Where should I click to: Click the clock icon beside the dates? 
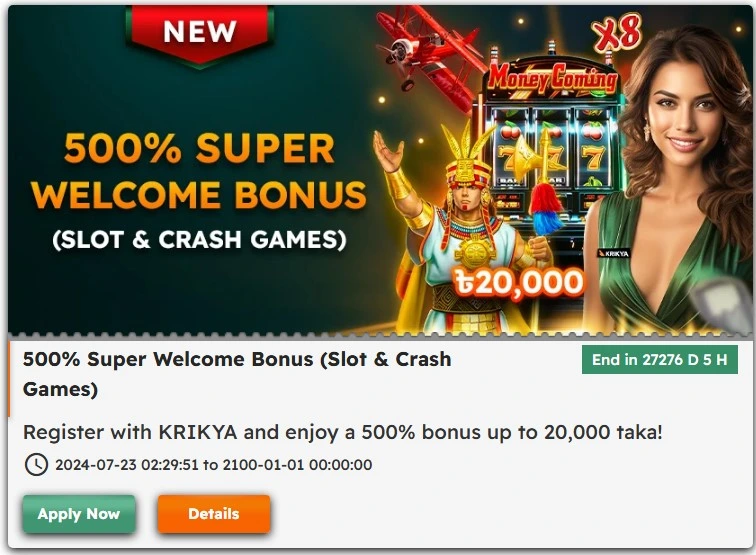pos(36,465)
